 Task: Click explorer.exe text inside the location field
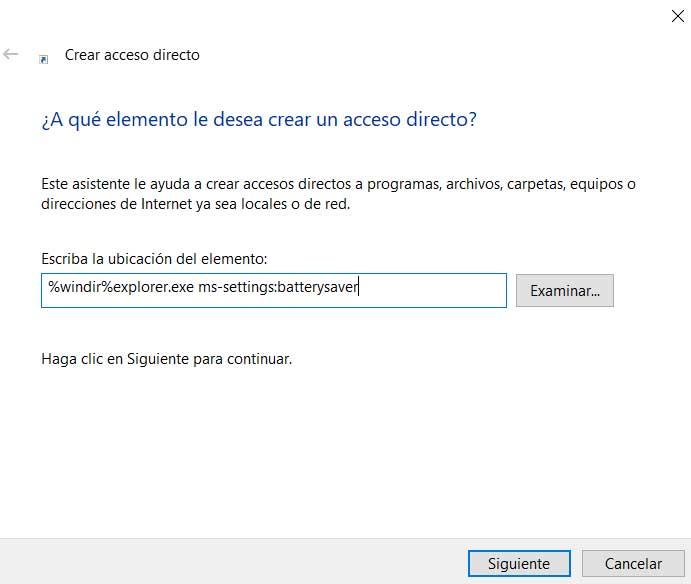[x=153, y=287]
